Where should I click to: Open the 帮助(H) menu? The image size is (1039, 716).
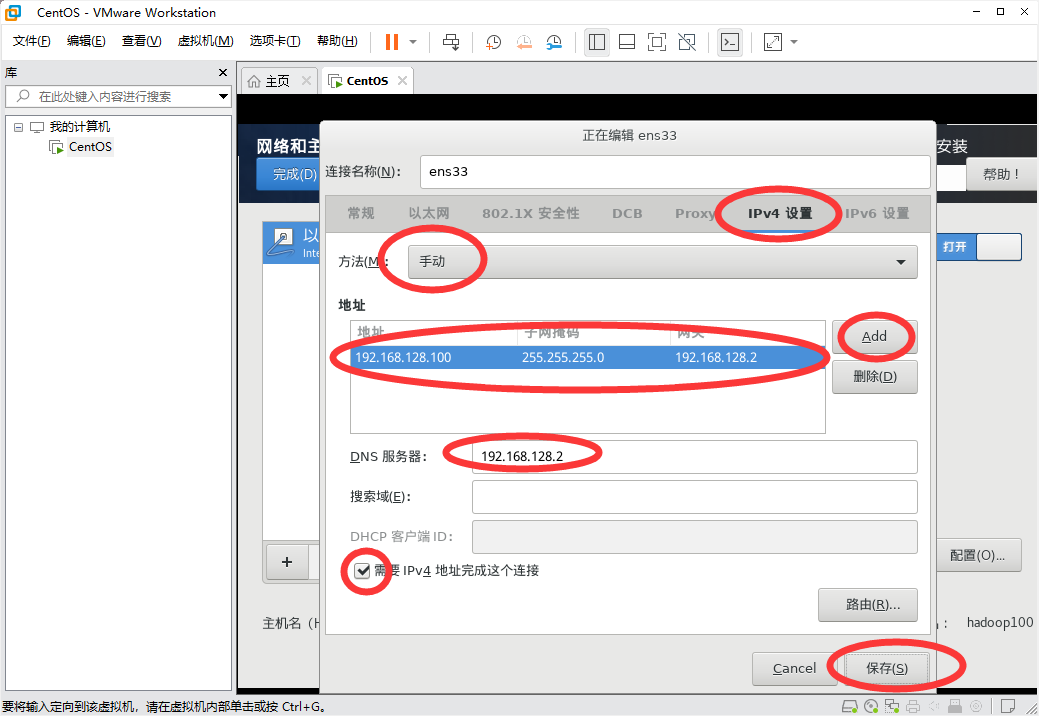(337, 41)
